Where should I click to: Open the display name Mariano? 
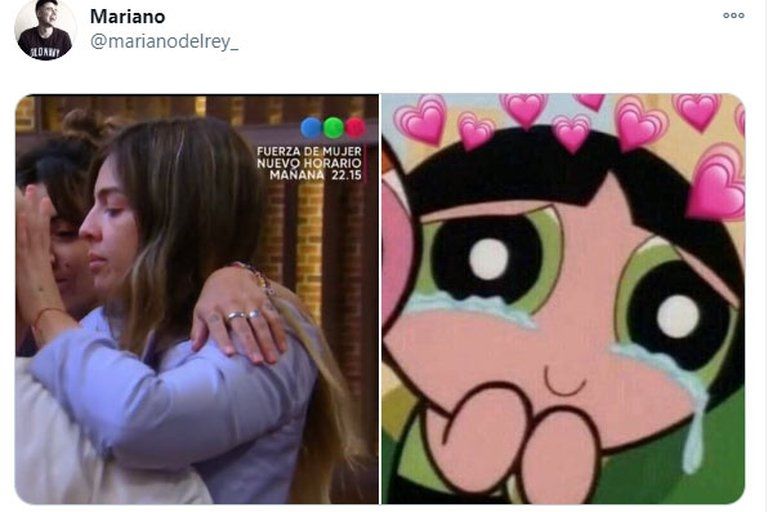coord(127,17)
